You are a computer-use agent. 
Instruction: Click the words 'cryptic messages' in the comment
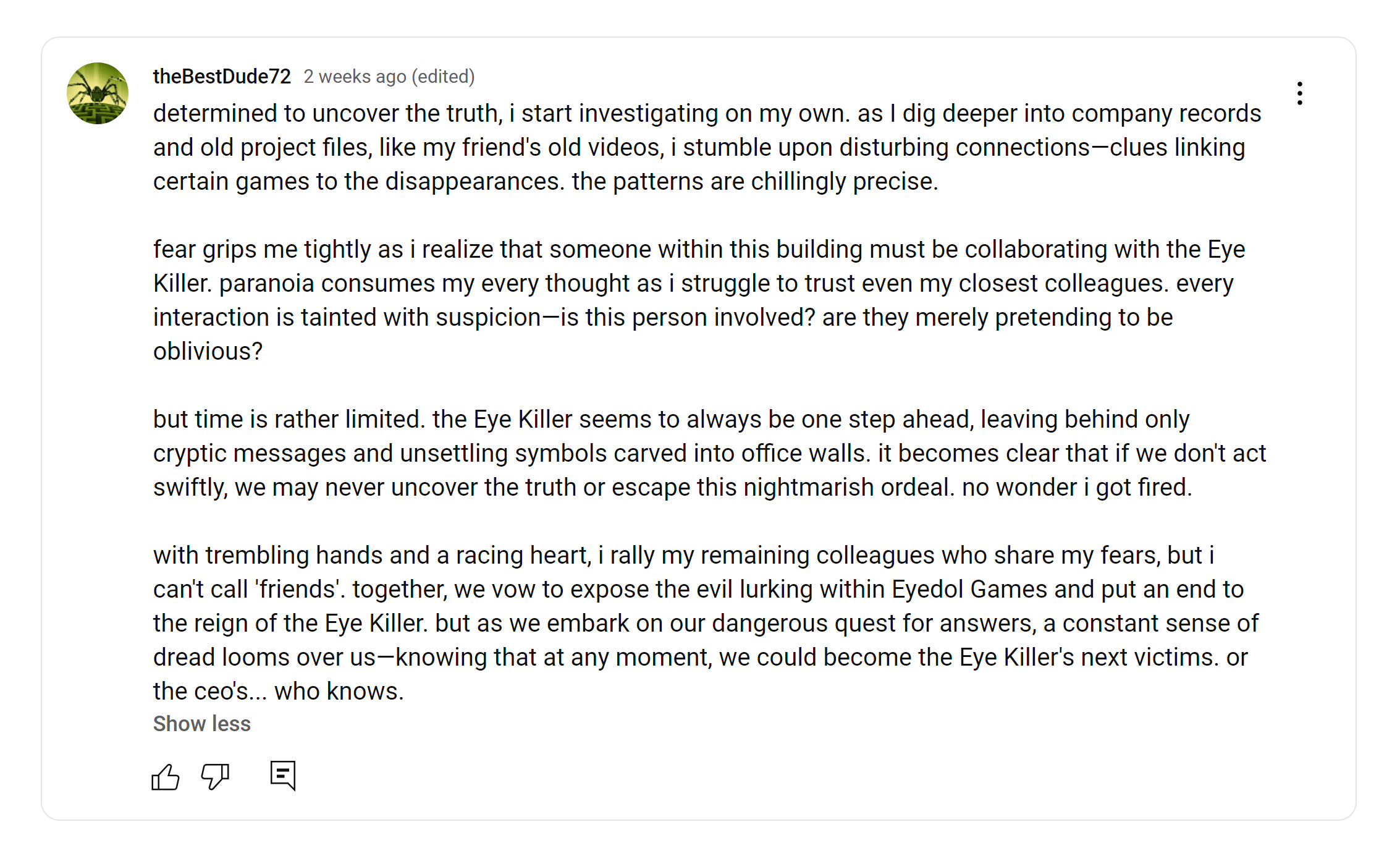[x=250, y=454]
